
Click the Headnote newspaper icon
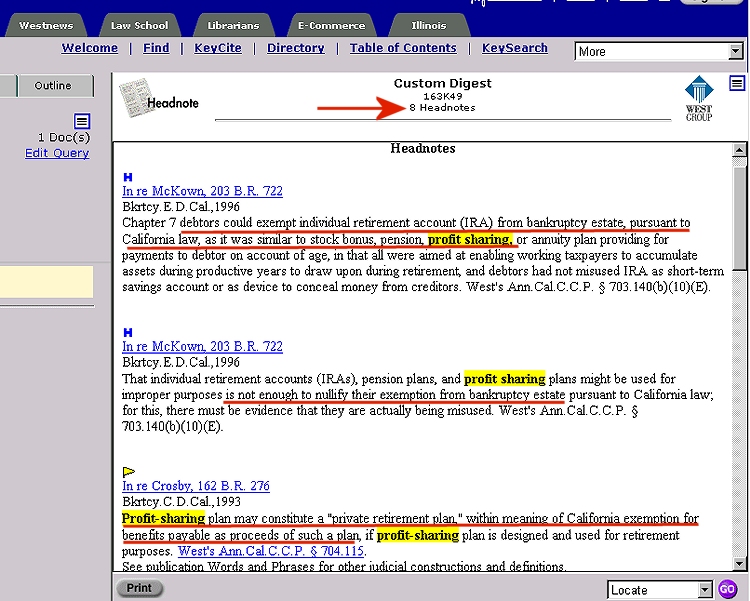136,98
